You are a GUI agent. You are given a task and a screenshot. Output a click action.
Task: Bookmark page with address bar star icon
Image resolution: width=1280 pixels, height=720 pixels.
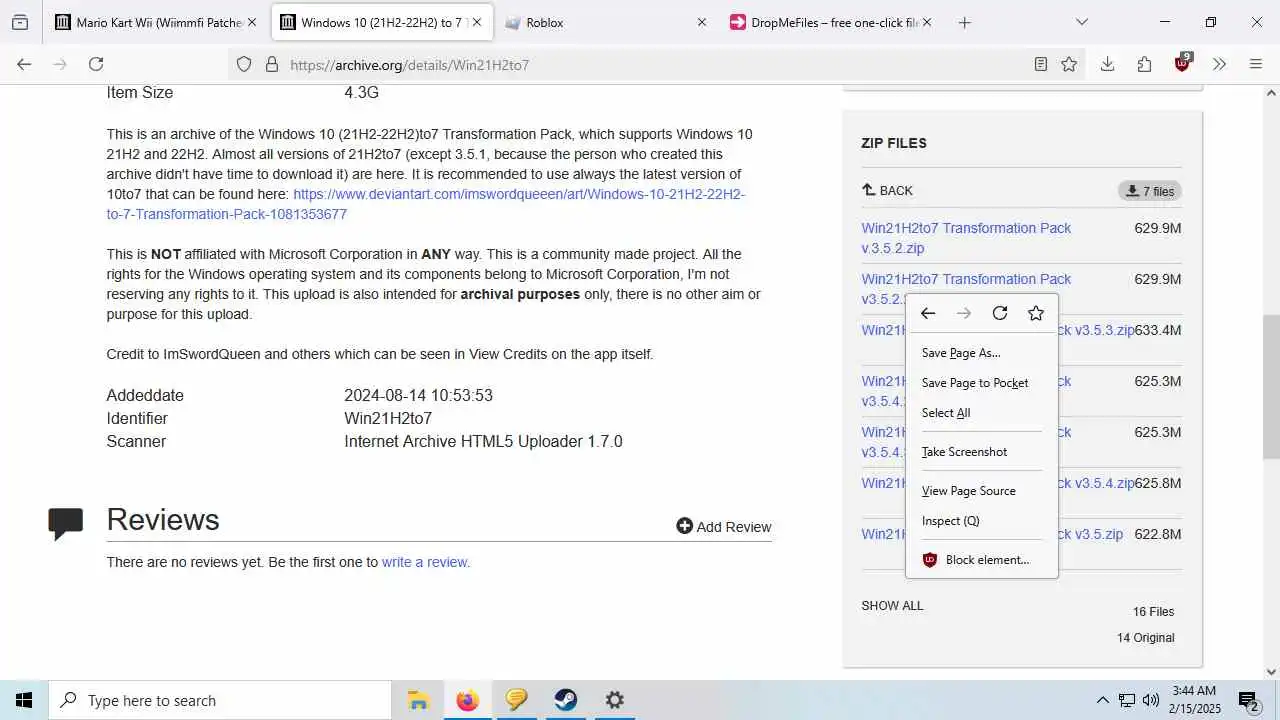(1069, 64)
